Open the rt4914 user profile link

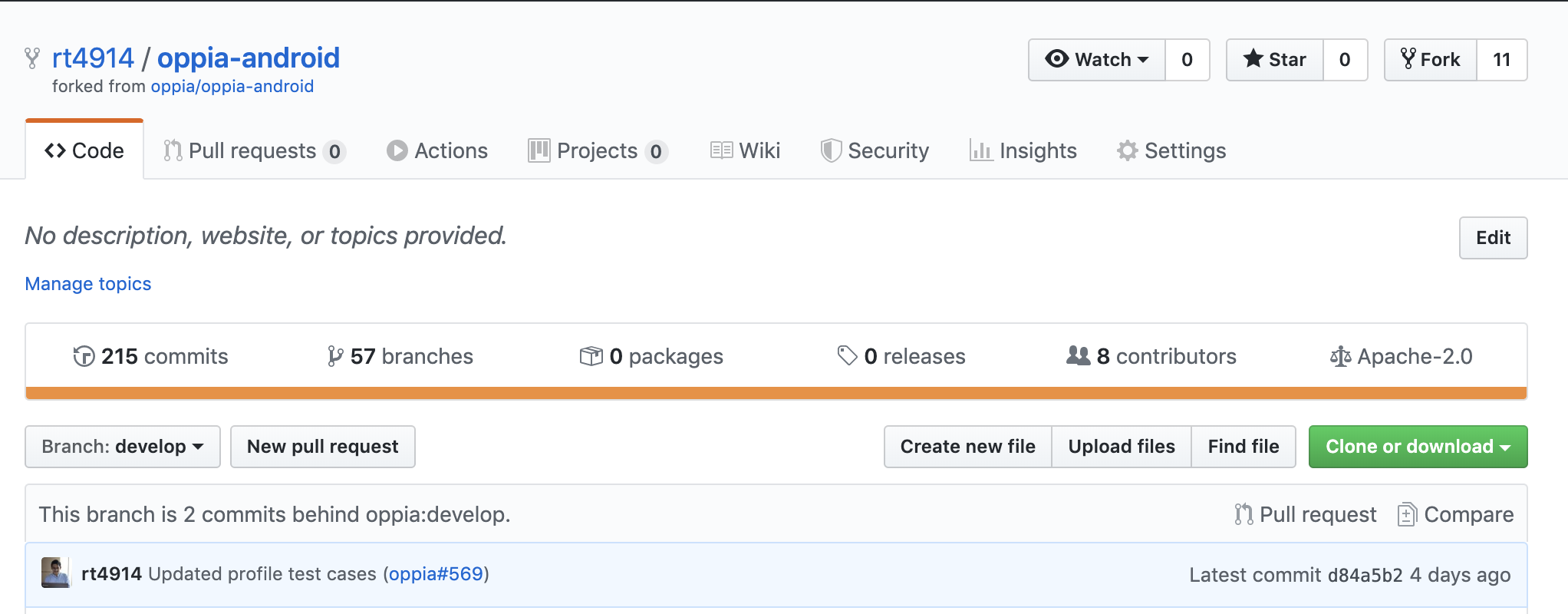(x=93, y=58)
